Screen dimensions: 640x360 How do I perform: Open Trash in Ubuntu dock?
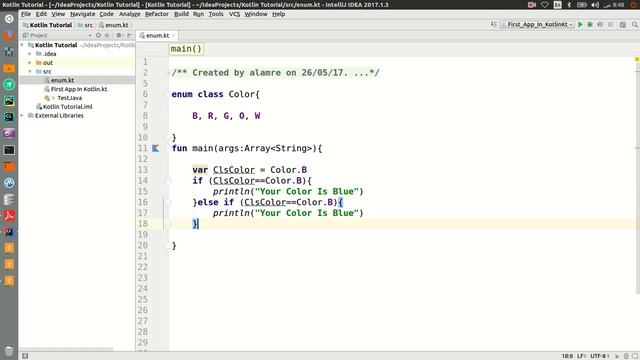(9, 351)
